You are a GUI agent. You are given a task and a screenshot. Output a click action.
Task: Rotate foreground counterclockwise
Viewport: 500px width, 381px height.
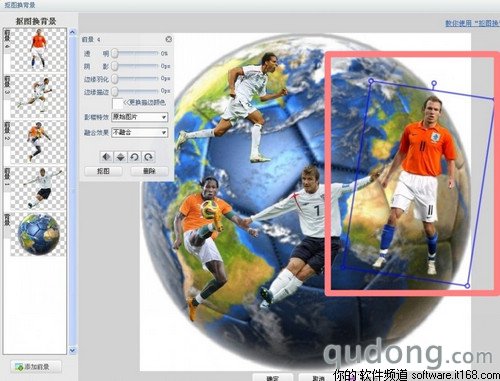[x=134, y=157]
